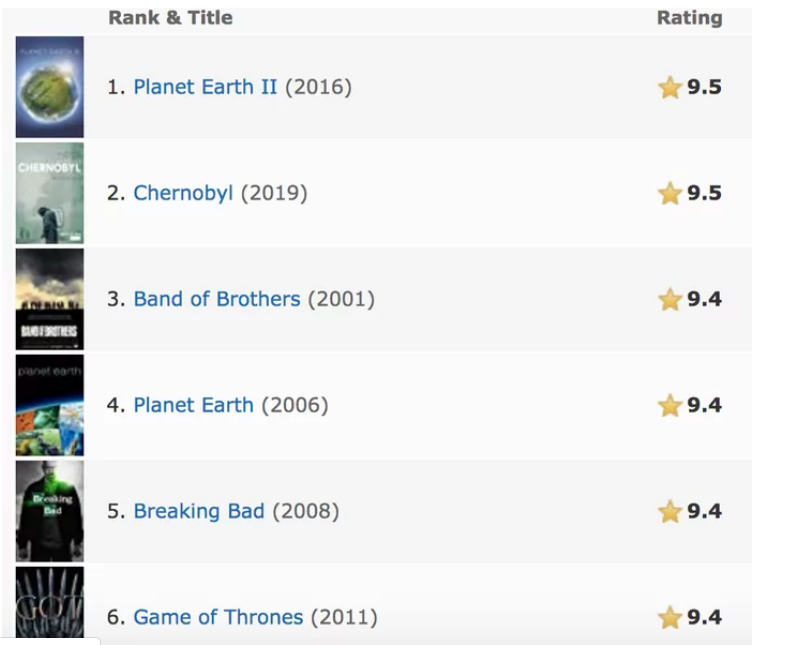Click the Game of Thrones poster thumbnail
Image resolution: width=785 pixels, height=645 pixels.
(50, 602)
